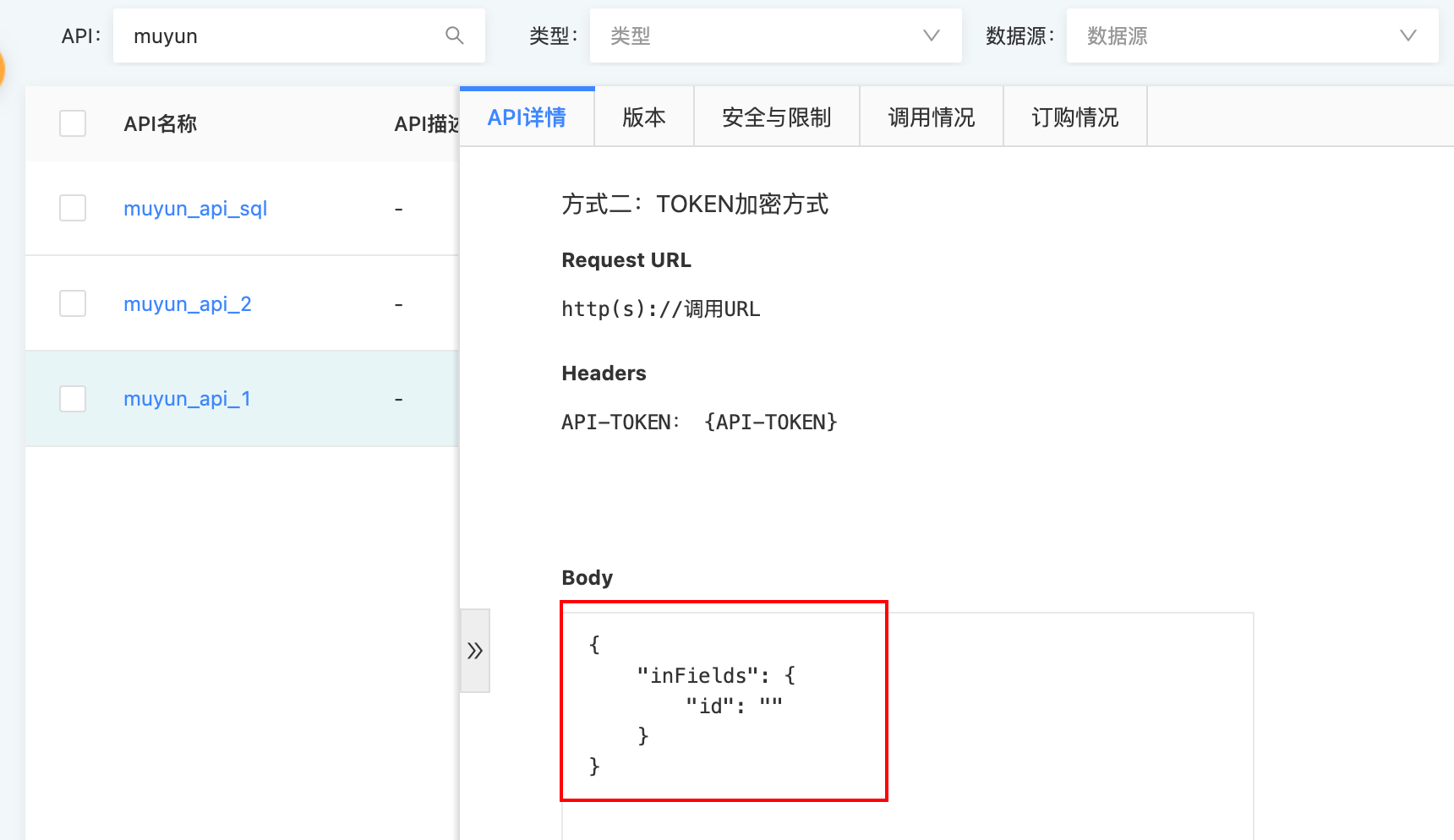1454x840 pixels.
Task: Open the 调用情况 tab
Action: pyautogui.click(x=932, y=117)
